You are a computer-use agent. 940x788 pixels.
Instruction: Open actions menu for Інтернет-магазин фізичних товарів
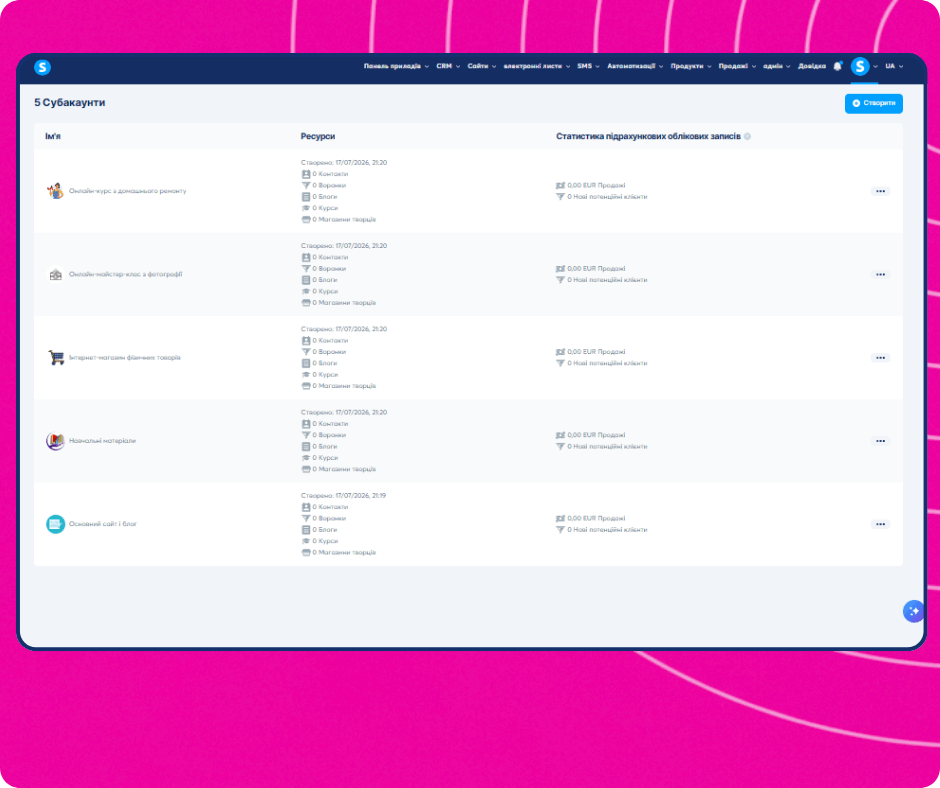click(x=880, y=358)
